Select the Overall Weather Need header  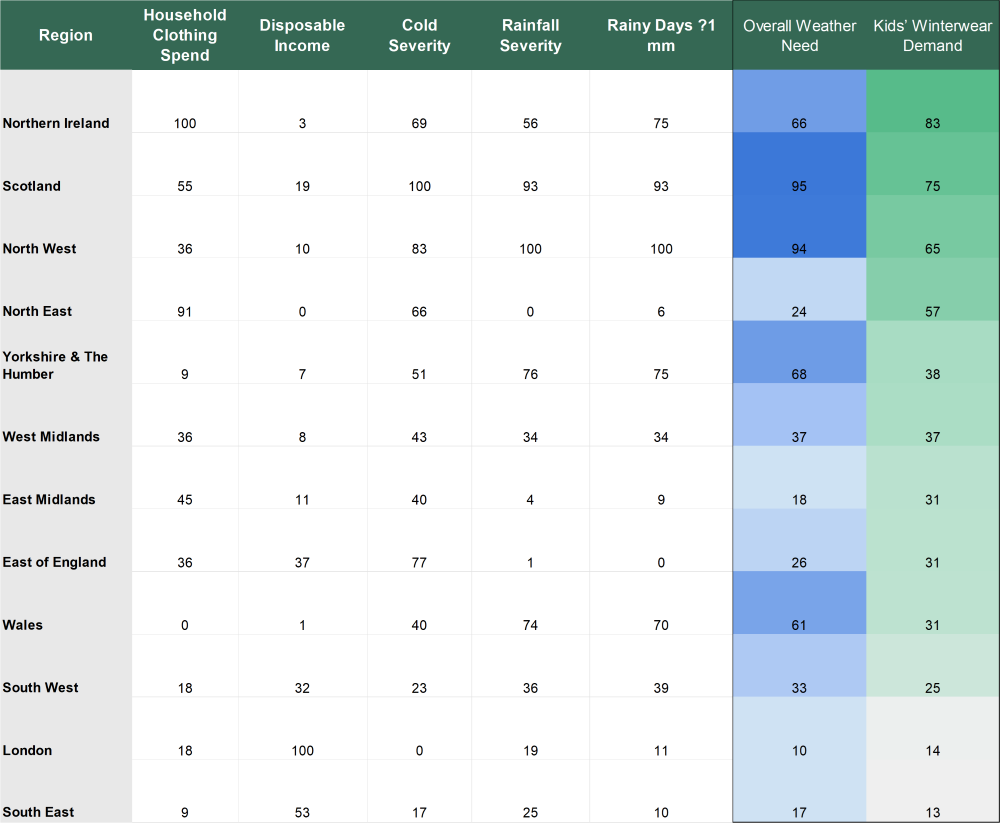click(799, 35)
